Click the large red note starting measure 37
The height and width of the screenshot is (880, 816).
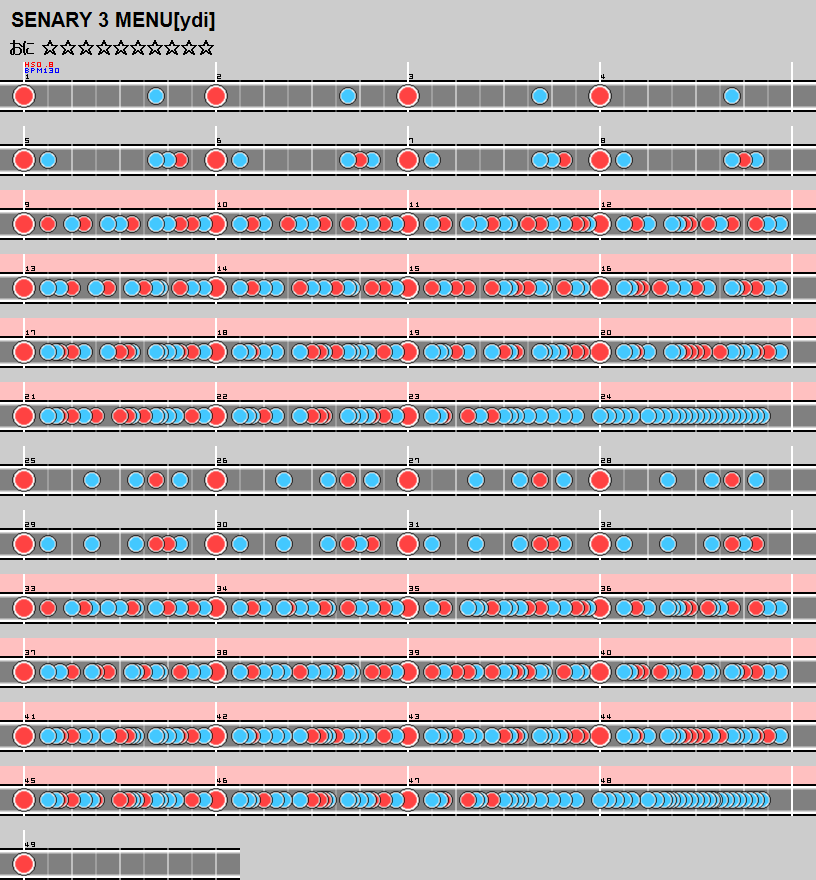click(24, 672)
